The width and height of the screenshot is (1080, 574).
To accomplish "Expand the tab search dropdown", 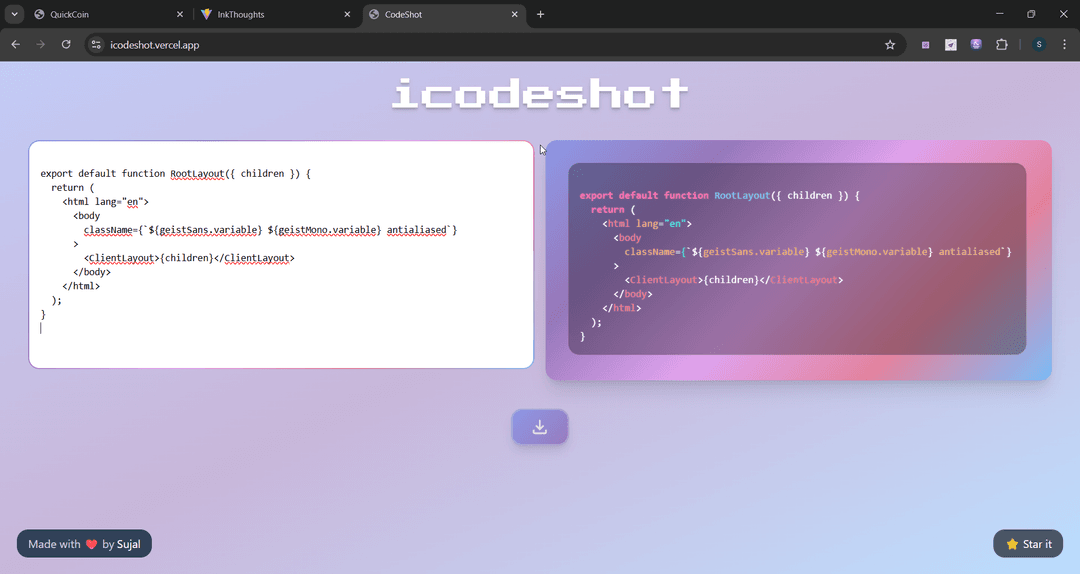I will click(14, 14).
